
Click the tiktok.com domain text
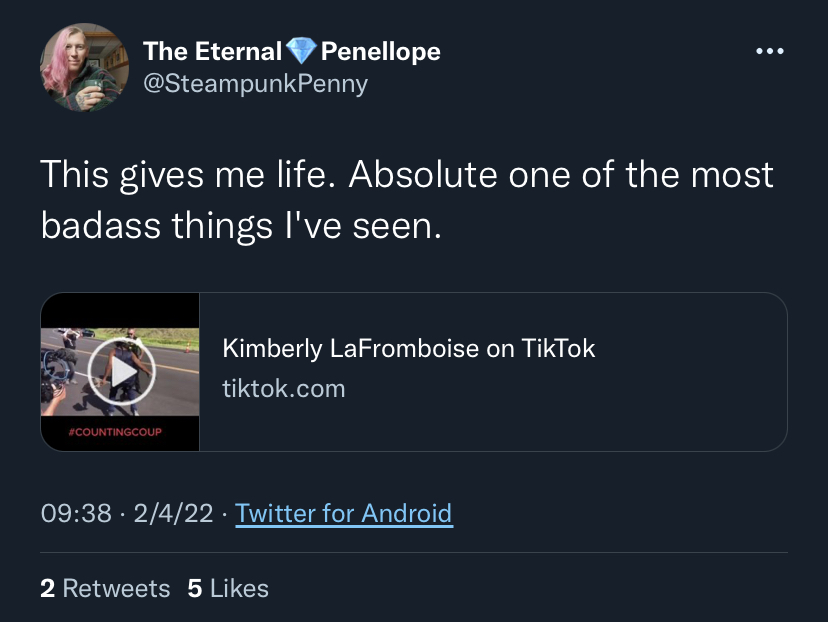[284, 389]
